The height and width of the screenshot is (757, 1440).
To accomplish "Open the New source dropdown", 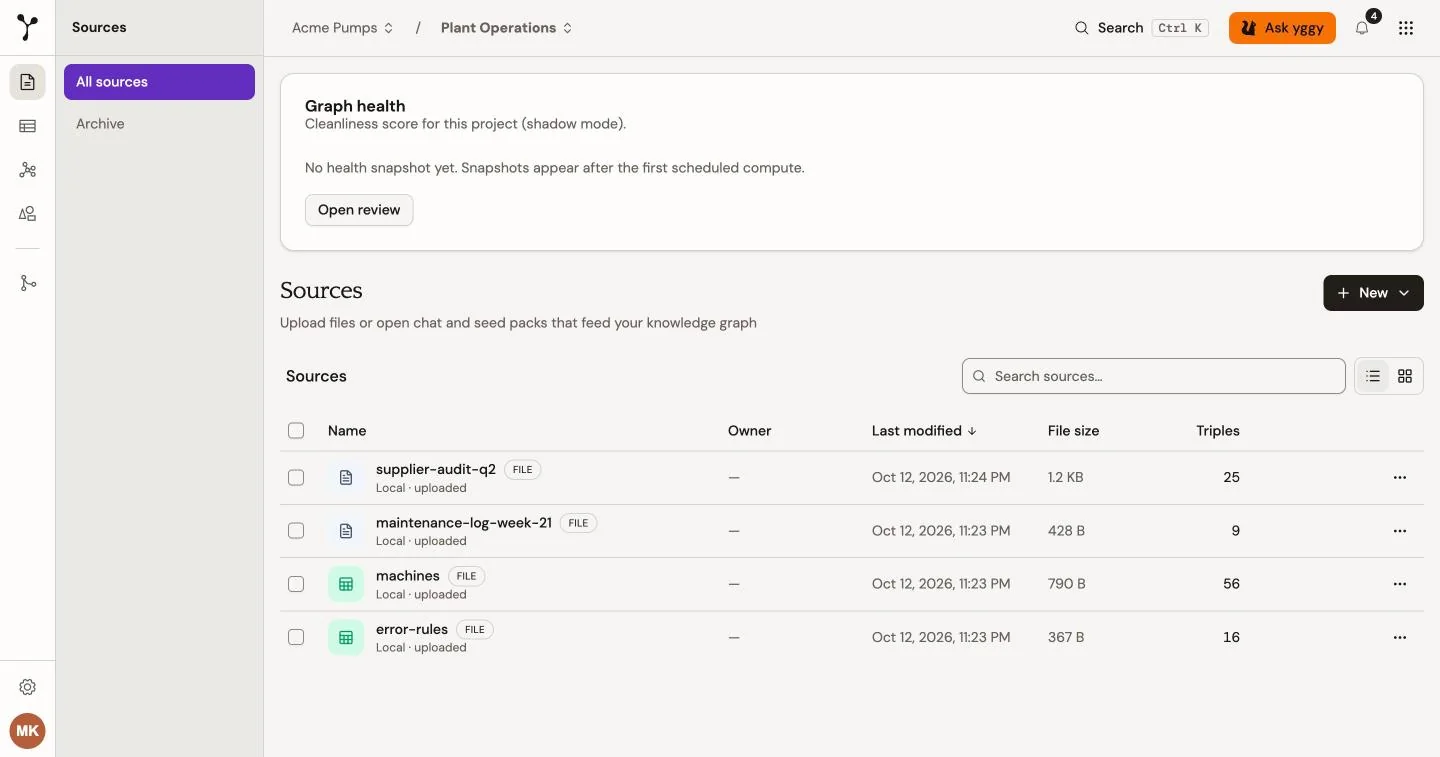I will click(1373, 293).
